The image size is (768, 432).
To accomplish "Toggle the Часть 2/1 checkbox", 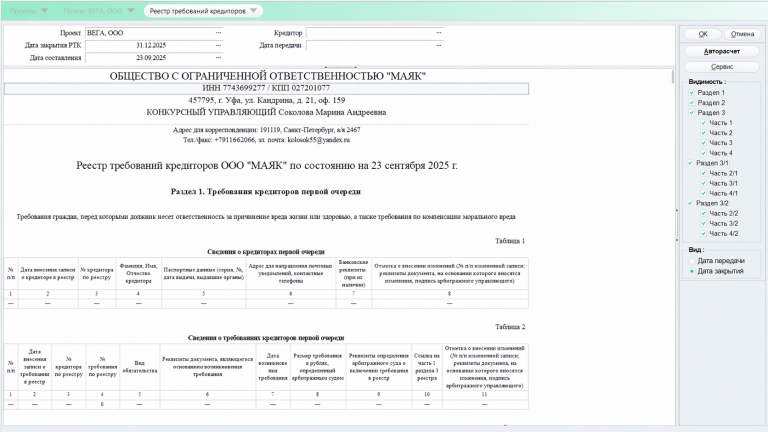I will pos(703,173).
